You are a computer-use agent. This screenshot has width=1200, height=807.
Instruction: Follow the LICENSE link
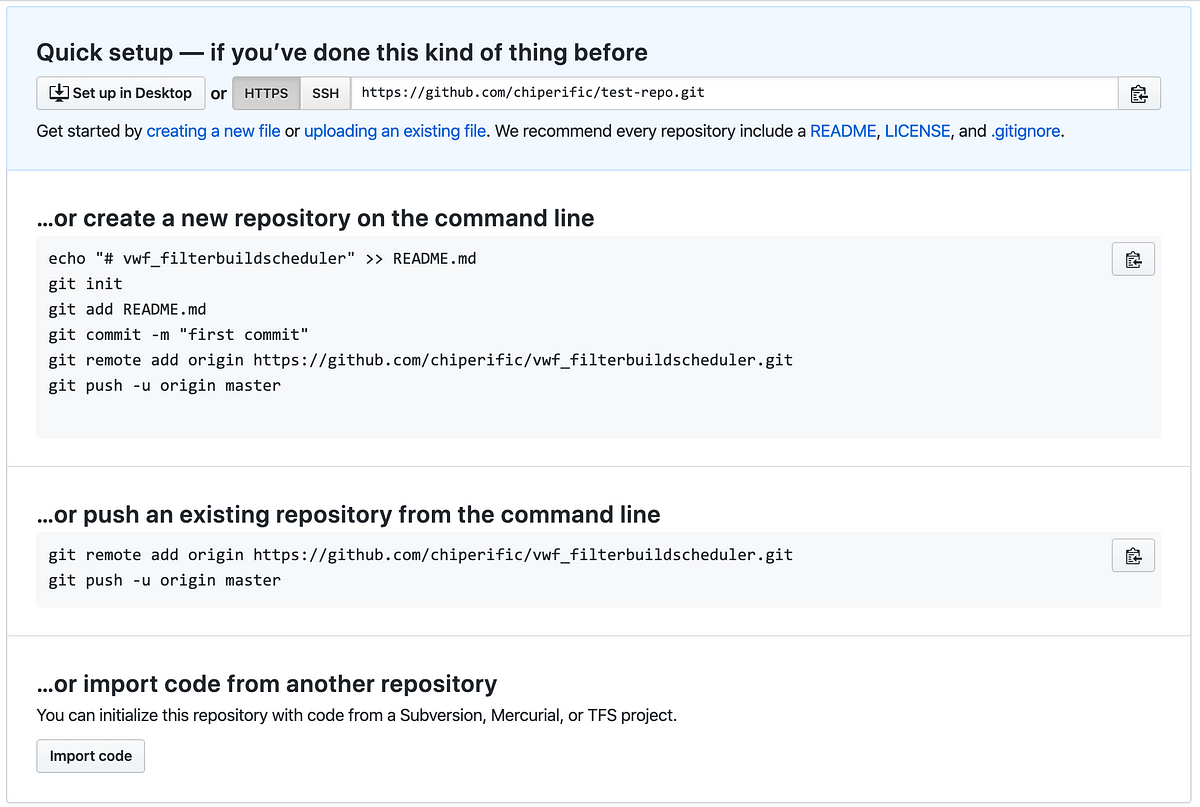[x=917, y=131]
